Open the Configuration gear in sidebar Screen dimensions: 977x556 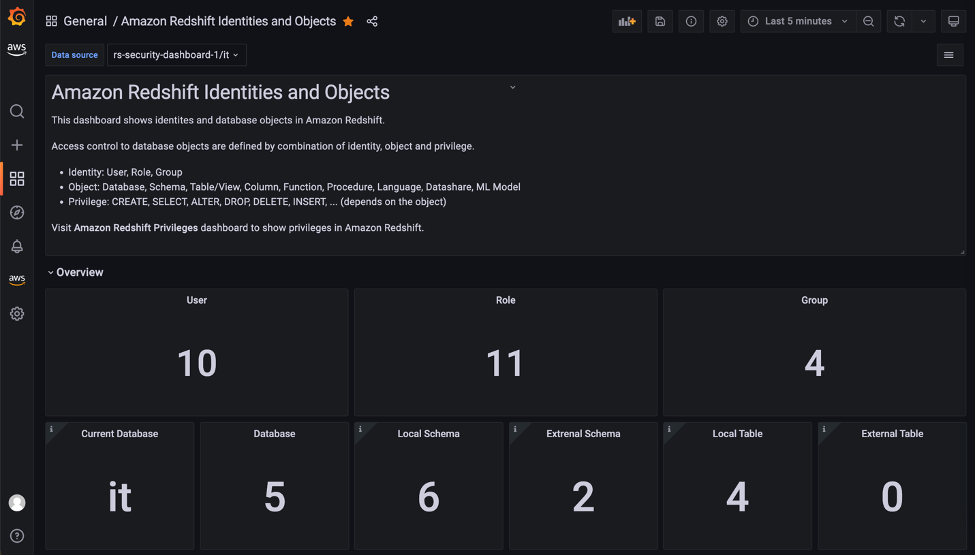pos(17,314)
